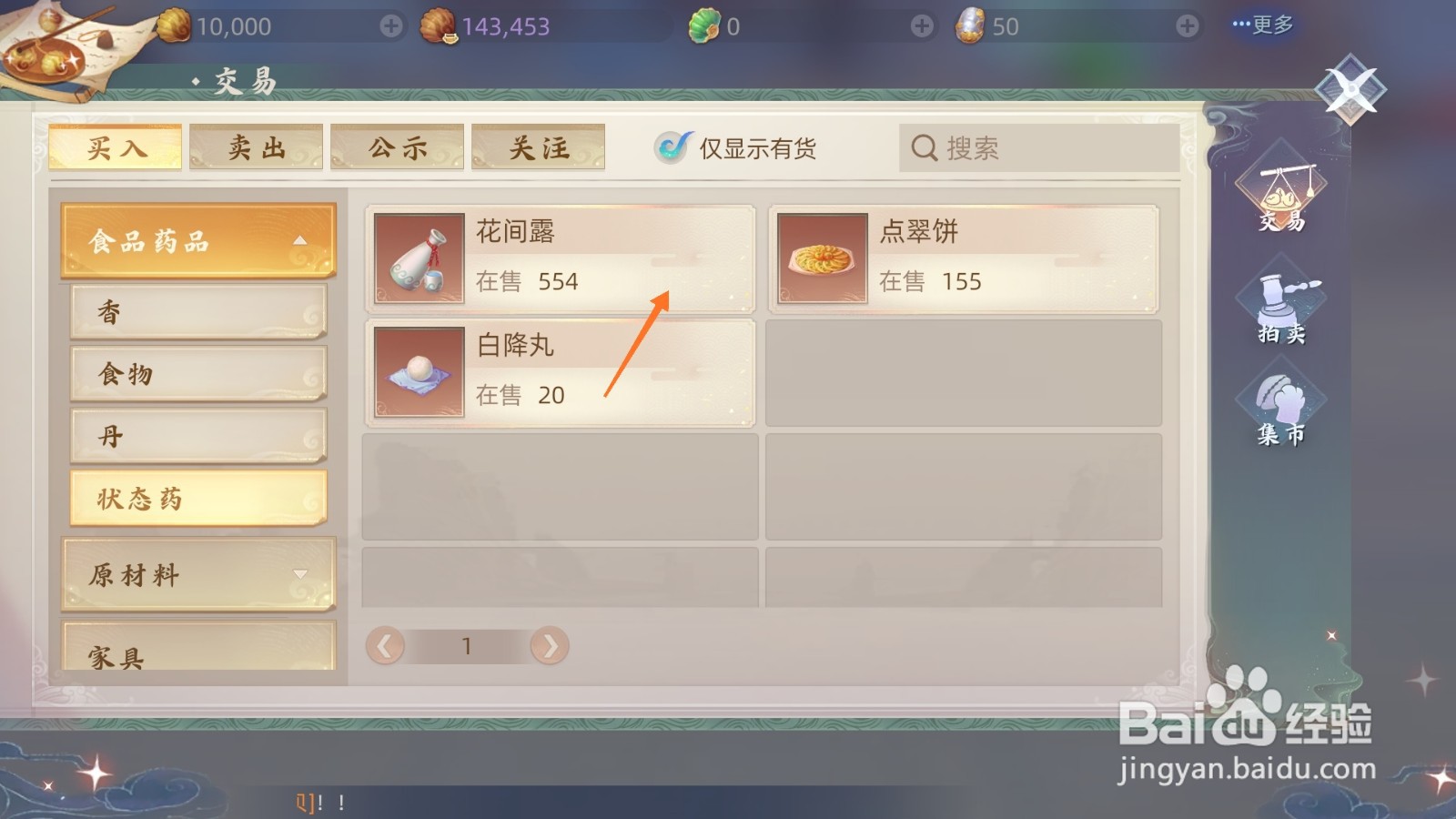Screen dimensions: 1456x819
Task: Switch to the 公示 tab
Action: 398,147
